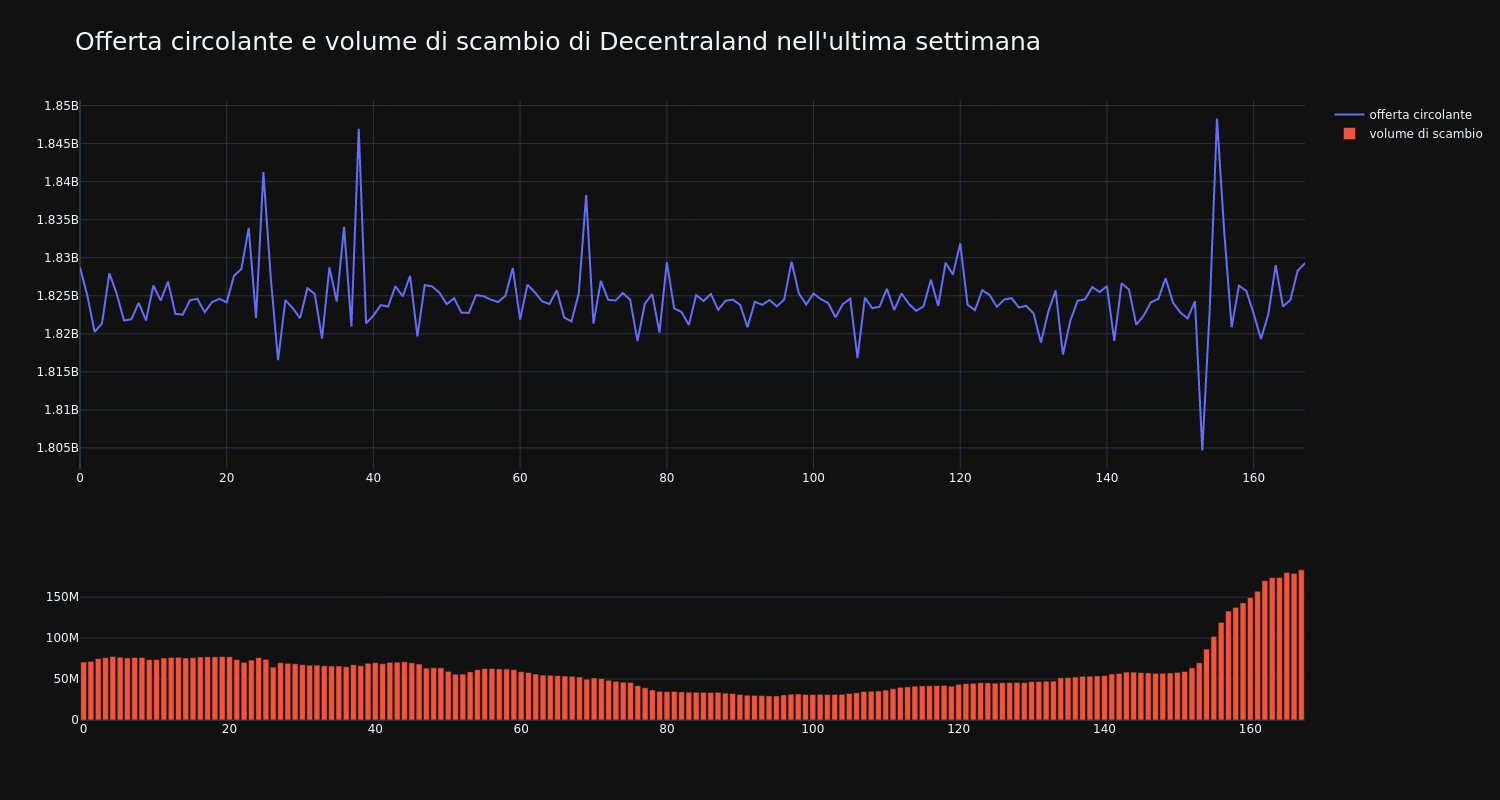Click the 1.85B y-axis label
1500x800 pixels.
tap(60, 106)
